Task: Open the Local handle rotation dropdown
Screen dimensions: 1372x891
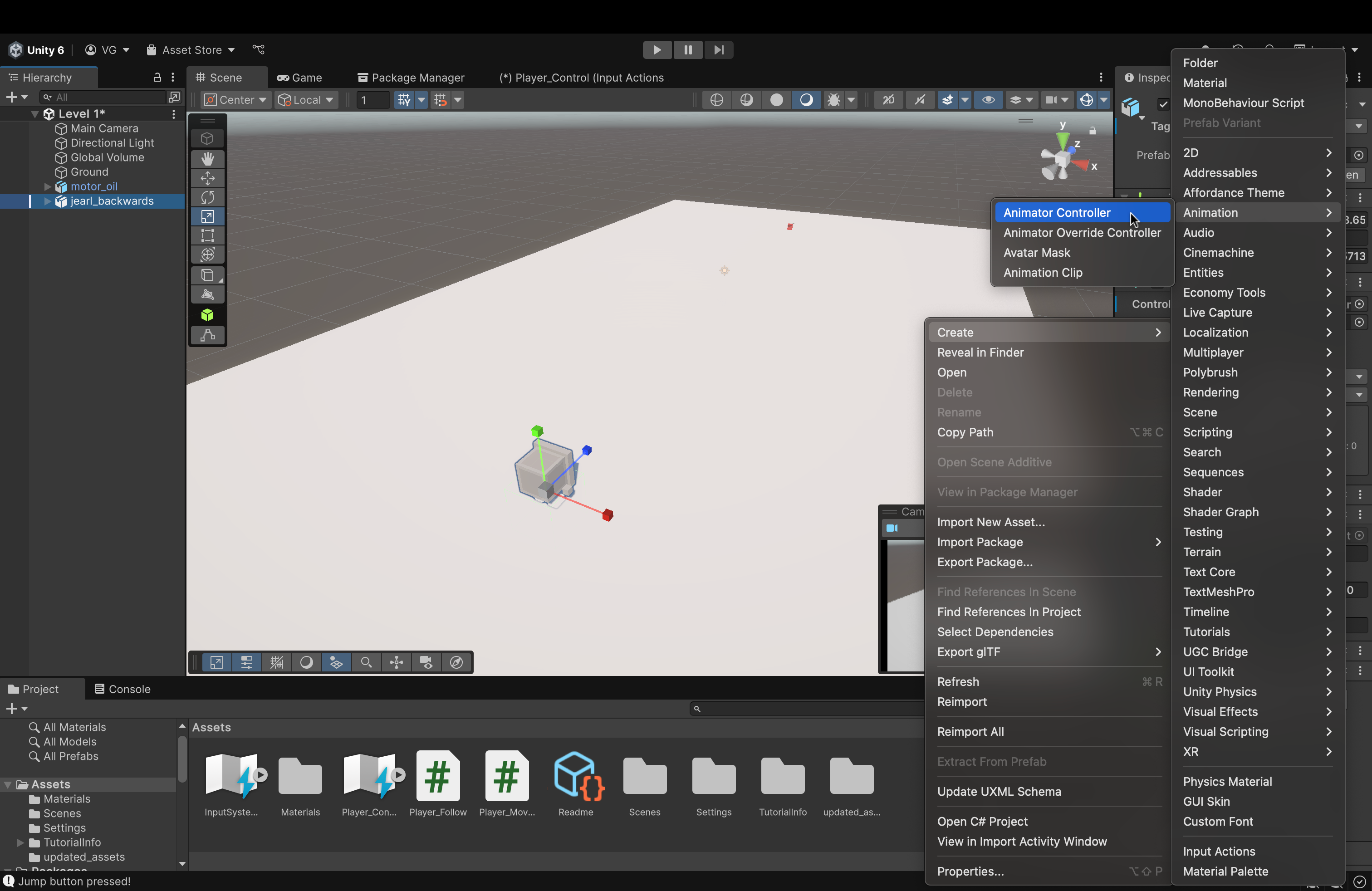Action: (x=305, y=100)
